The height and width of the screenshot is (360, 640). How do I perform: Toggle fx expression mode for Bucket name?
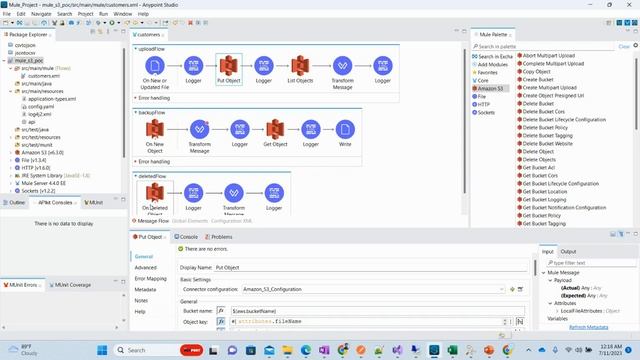(221, 311)
